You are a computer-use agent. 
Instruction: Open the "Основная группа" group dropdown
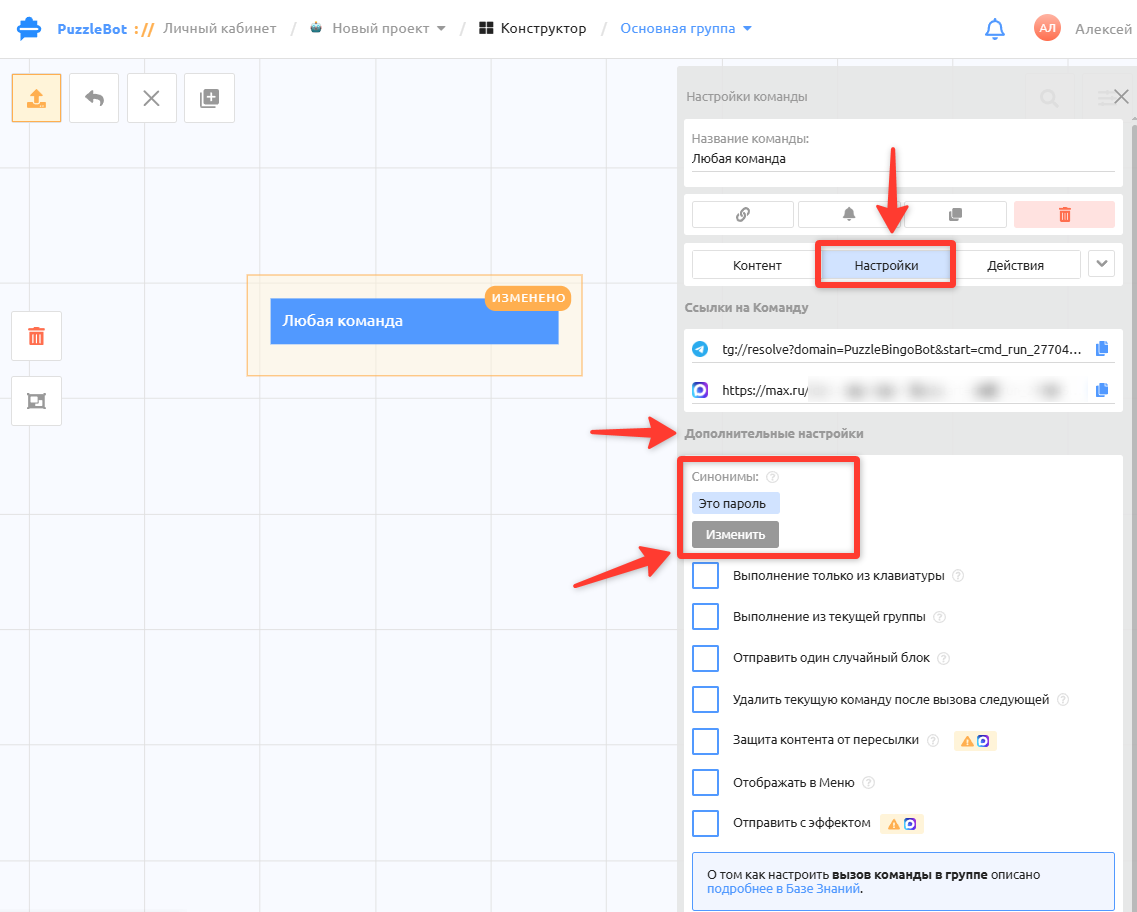point(686,28)
